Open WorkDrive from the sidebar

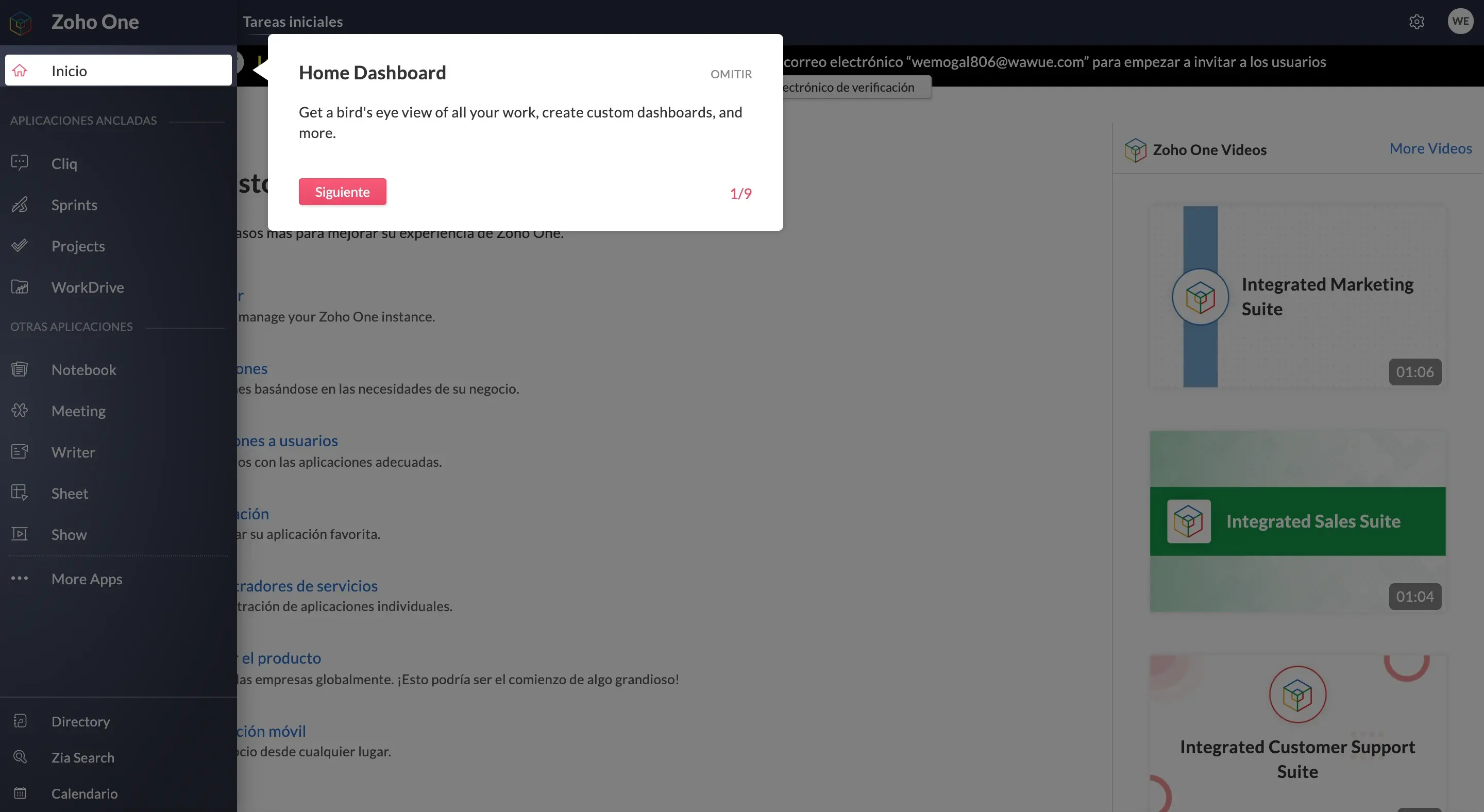click(118, 287)
